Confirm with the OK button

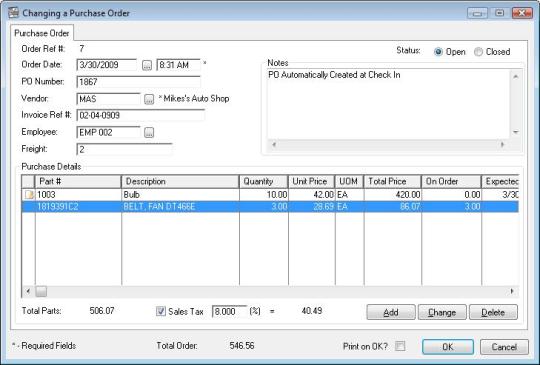448,347
